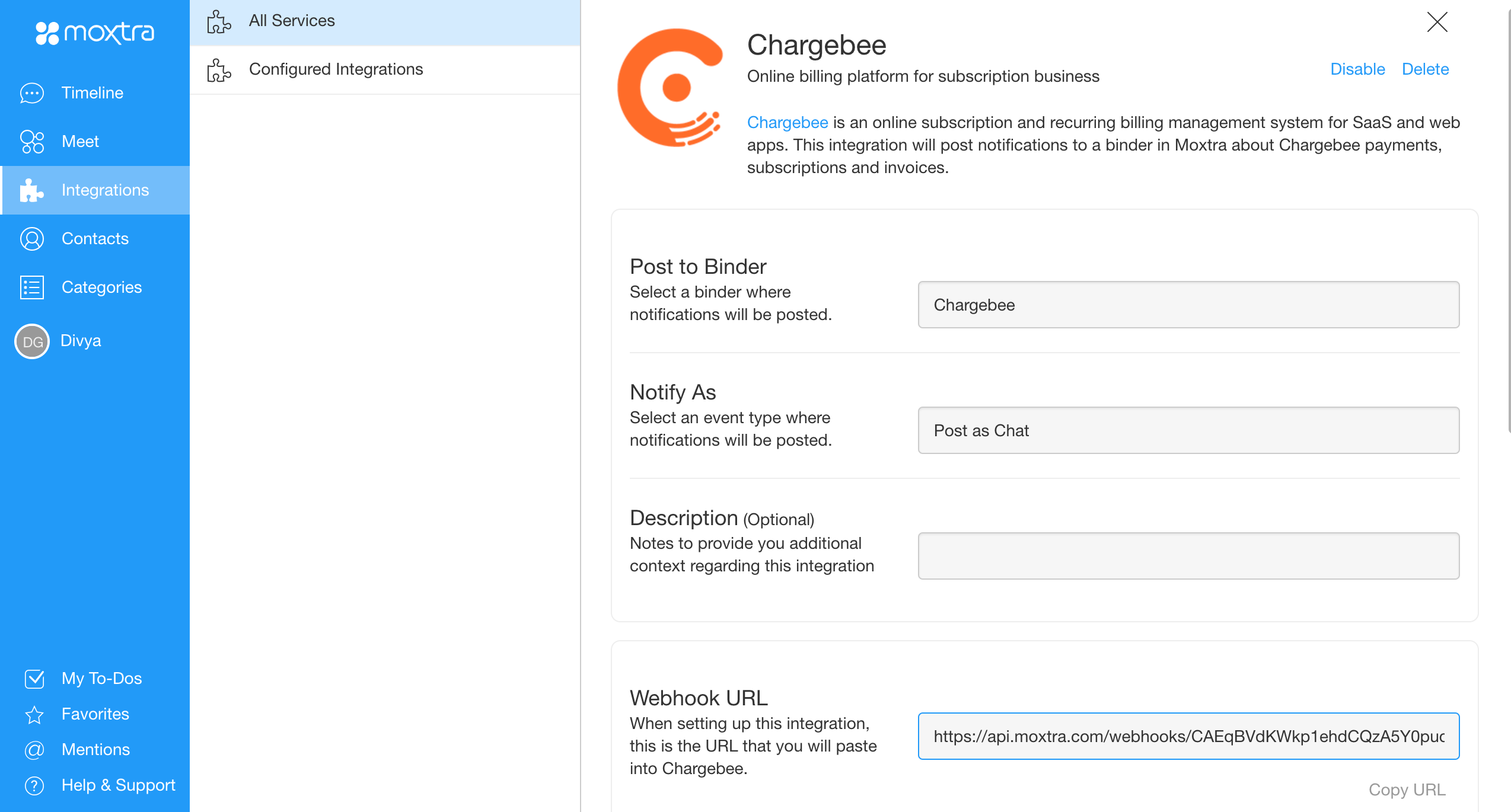
Task: Open the Notify As dropdown
Action: (x=1188, y=430)
